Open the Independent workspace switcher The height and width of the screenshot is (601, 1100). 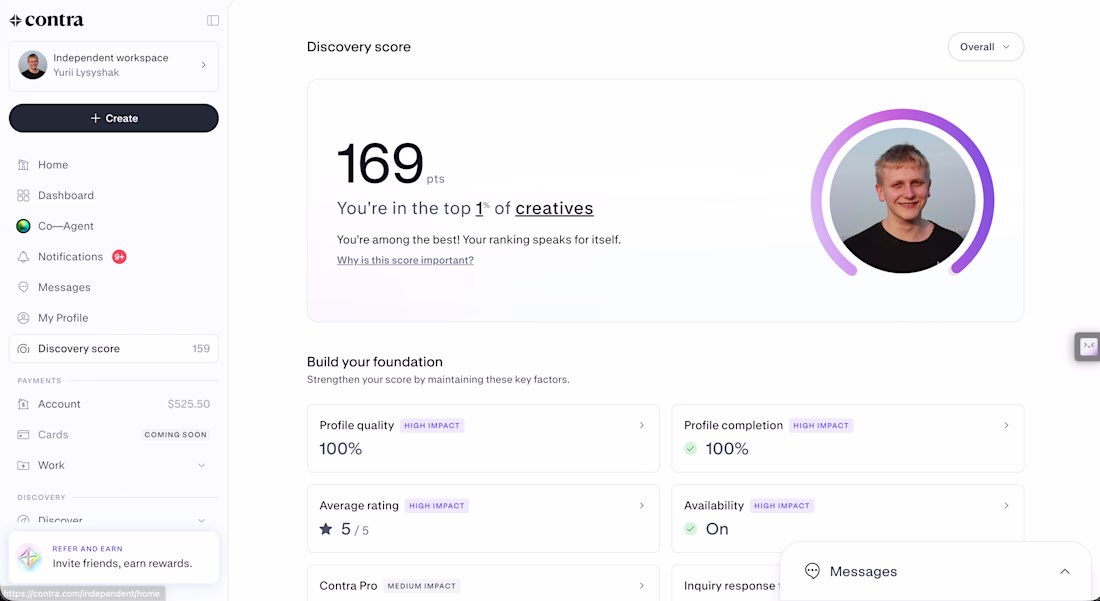point(114,66)
